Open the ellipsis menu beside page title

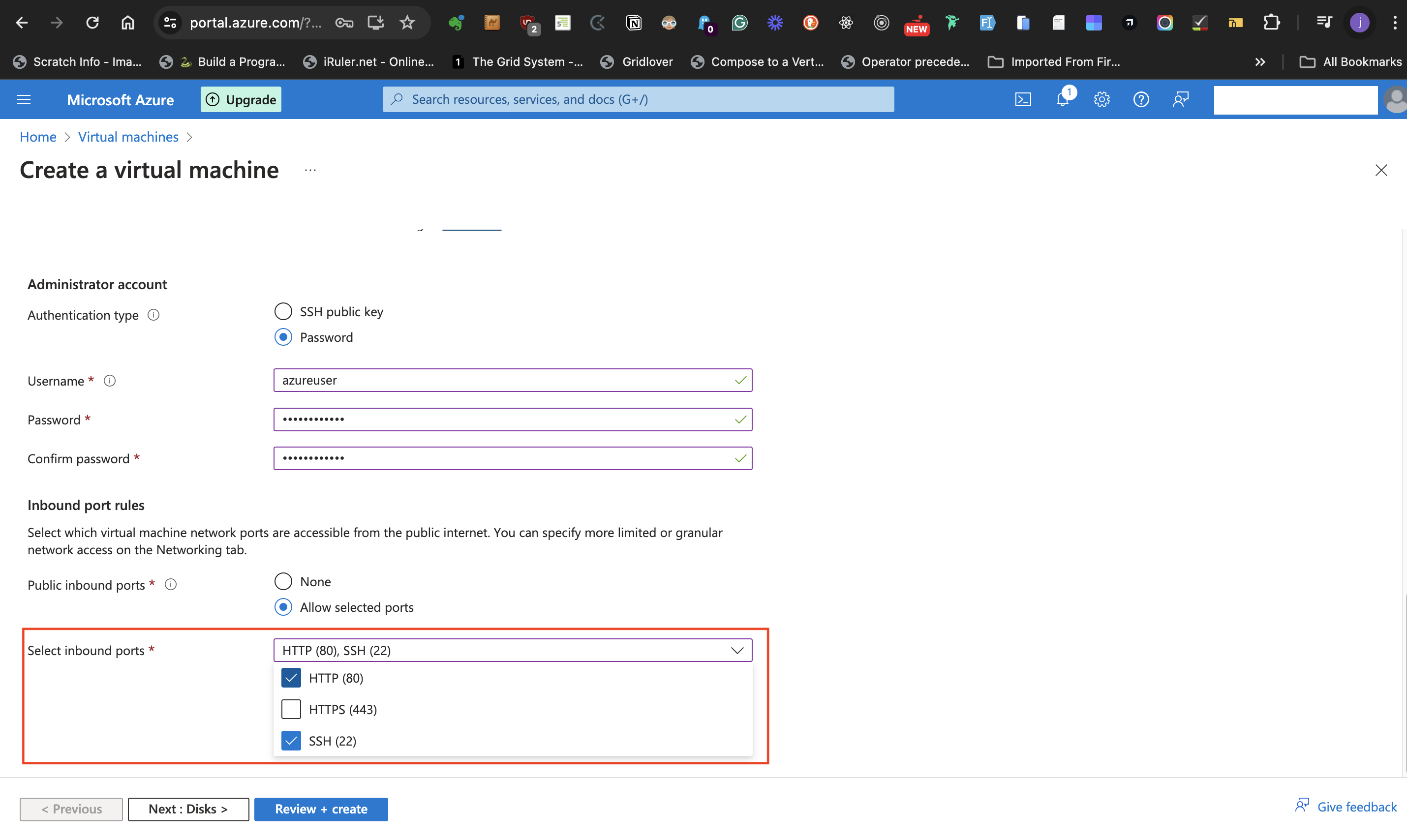[310, 170]
